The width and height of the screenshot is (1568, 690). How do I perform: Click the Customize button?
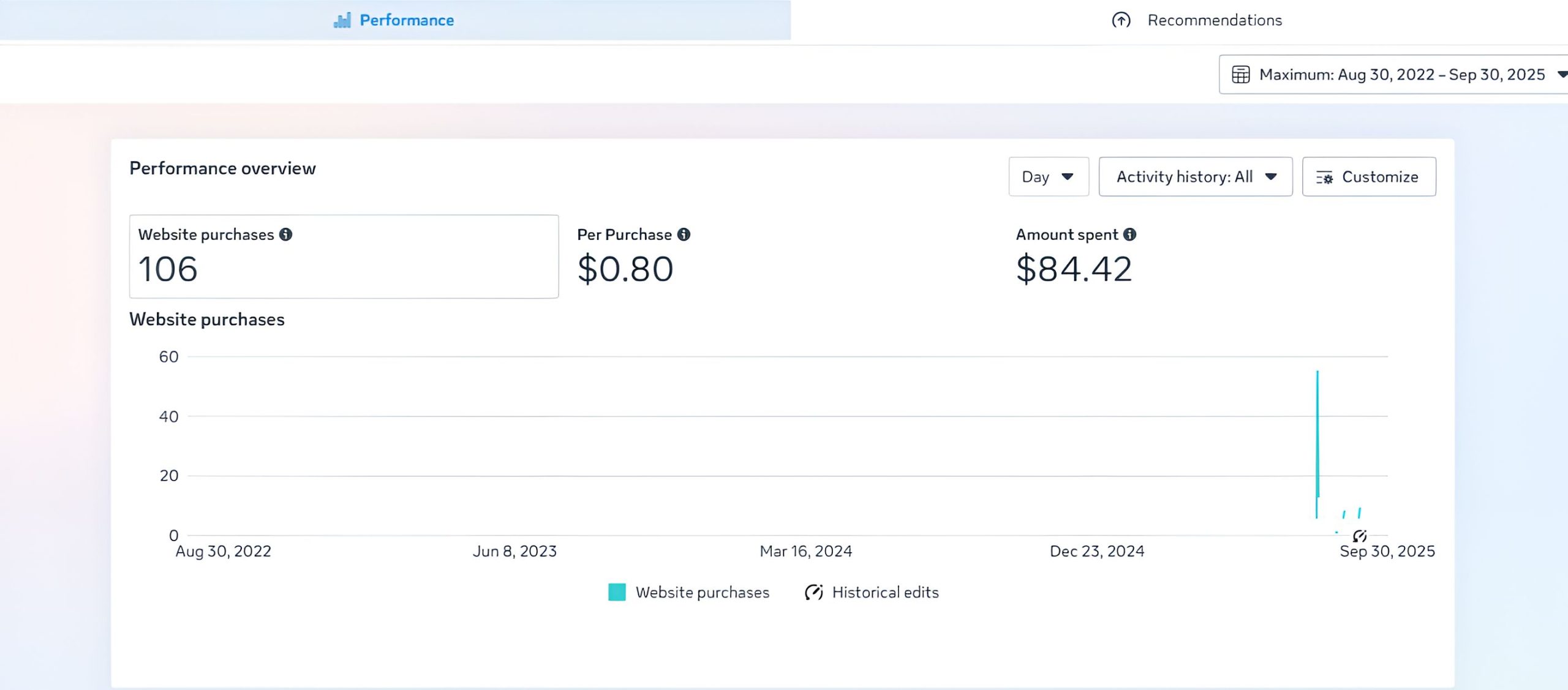click(1368, 177)
